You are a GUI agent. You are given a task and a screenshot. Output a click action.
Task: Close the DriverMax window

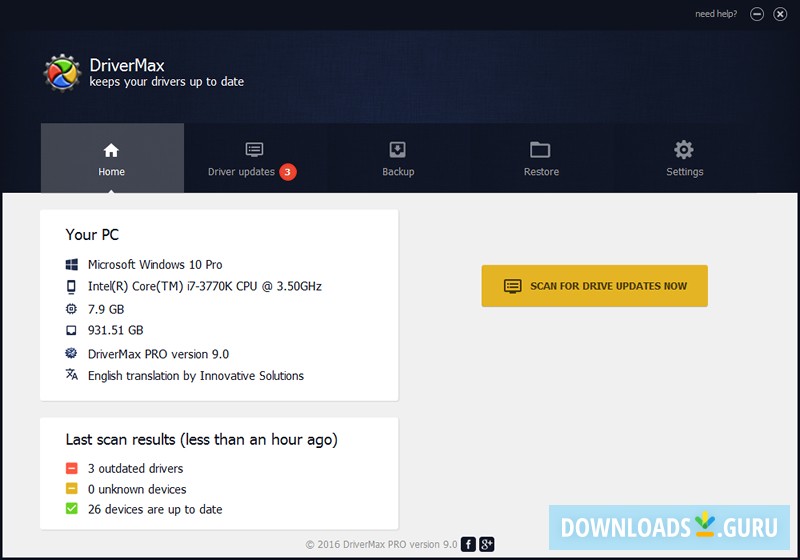coord(780,14)
